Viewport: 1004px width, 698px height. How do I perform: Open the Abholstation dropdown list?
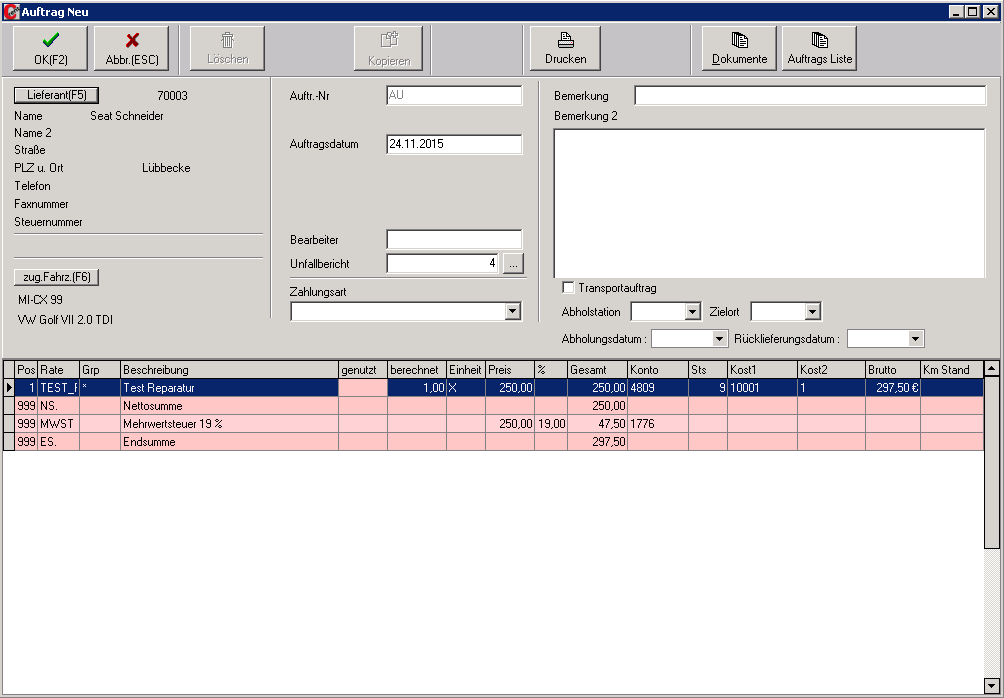point(692,312)
